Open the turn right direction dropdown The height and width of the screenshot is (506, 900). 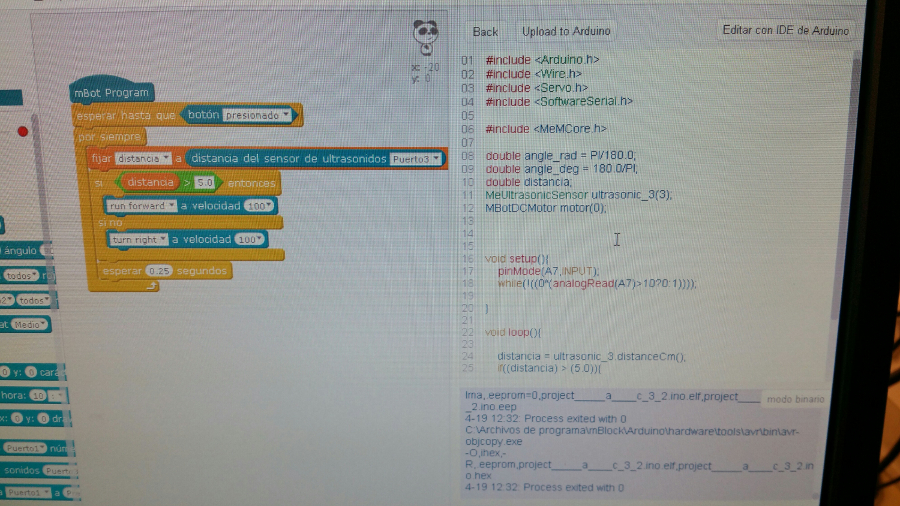(x=138, y=239)
